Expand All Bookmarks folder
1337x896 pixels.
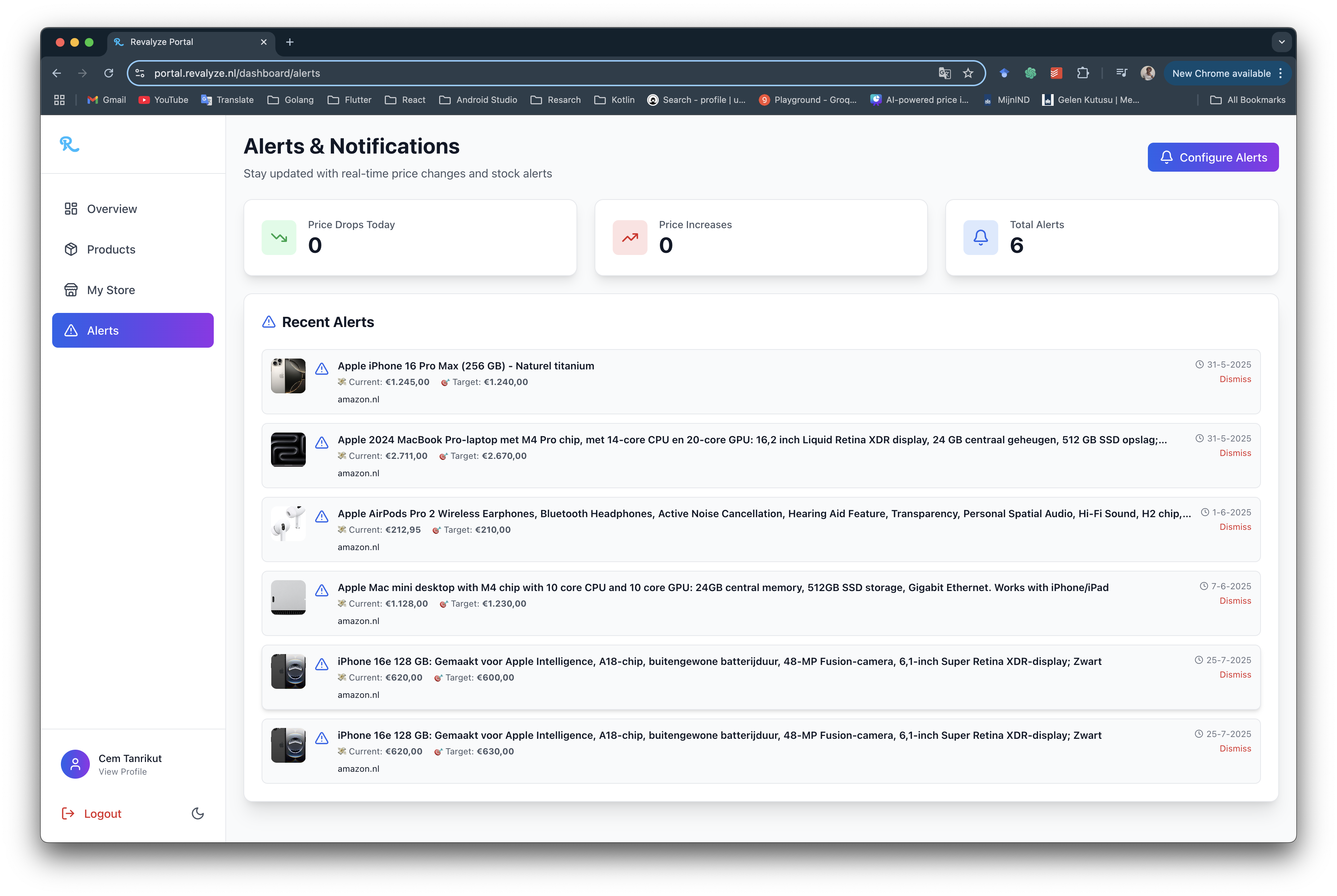pos(1247,100)
